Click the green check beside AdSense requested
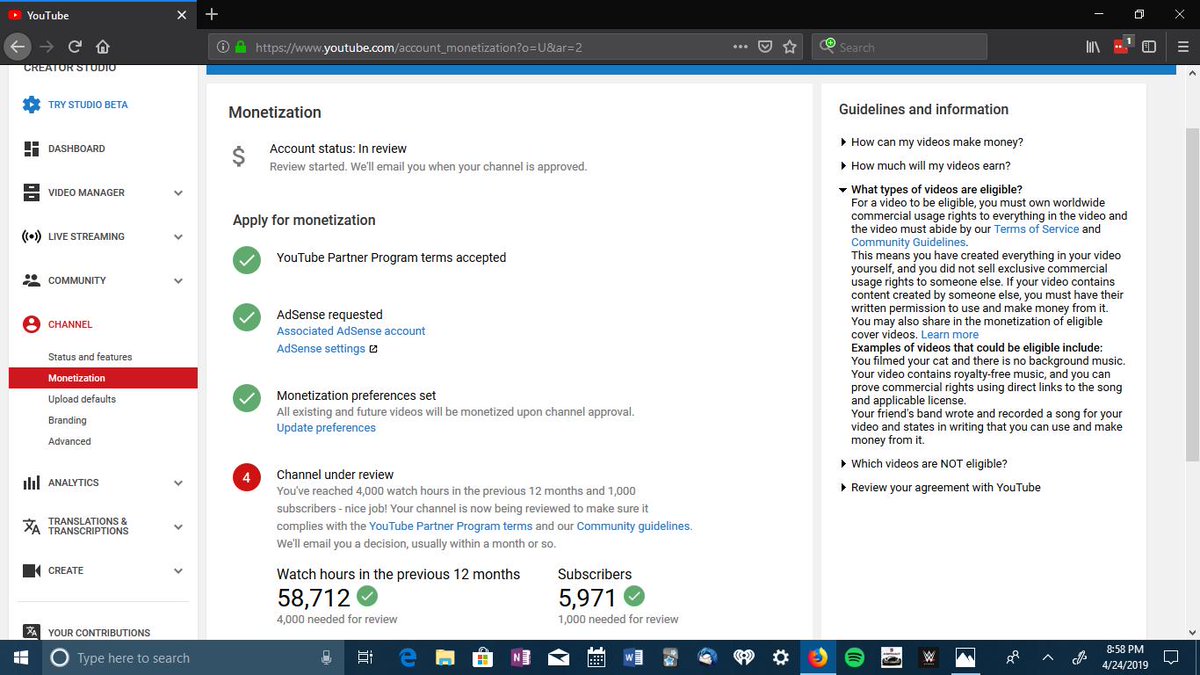Screen dimensions: 1200x675 pyautogui.click(x=246, y=317)
